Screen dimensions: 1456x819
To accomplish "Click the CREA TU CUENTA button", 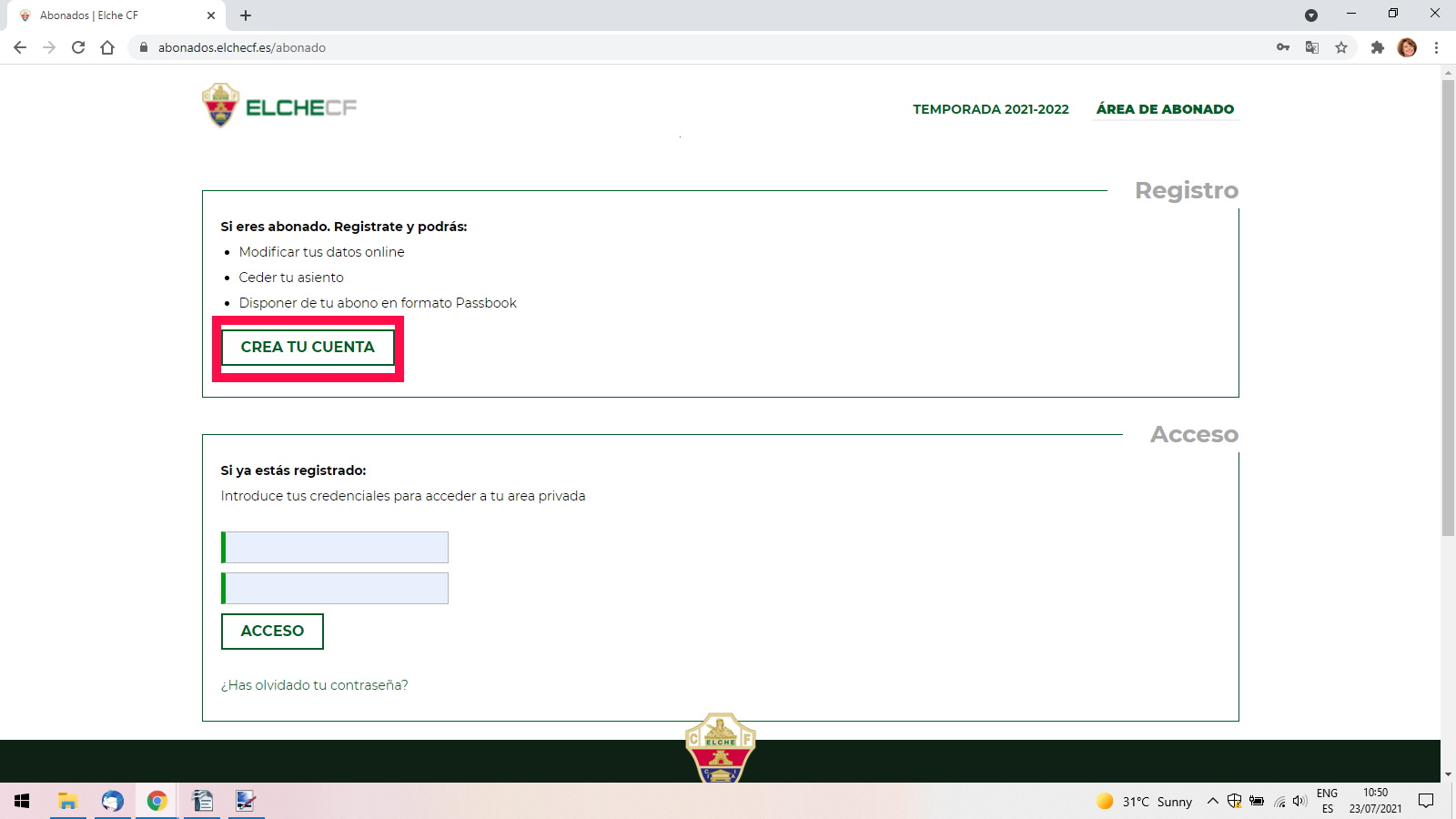I will pos(308,347).
